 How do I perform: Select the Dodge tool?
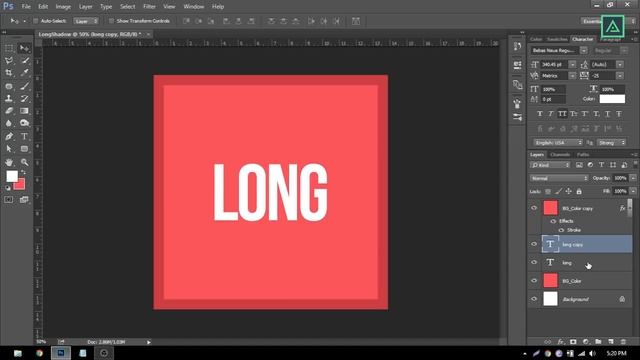(x=24, y=123)
